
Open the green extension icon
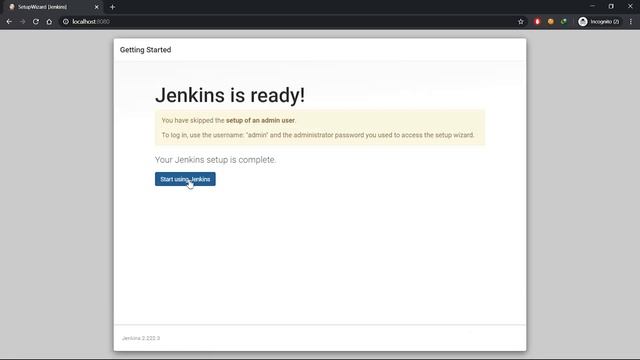point(564,22)
